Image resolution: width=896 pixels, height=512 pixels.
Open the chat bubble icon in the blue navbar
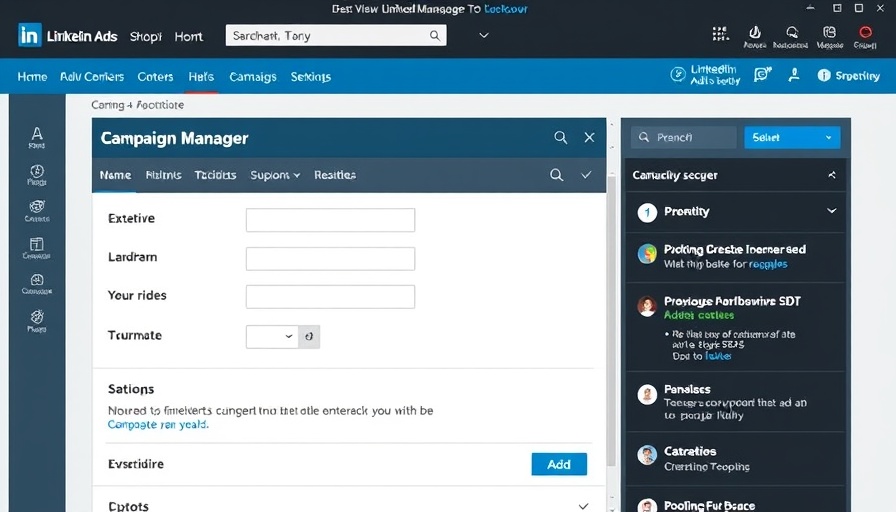tap(763, 75)
